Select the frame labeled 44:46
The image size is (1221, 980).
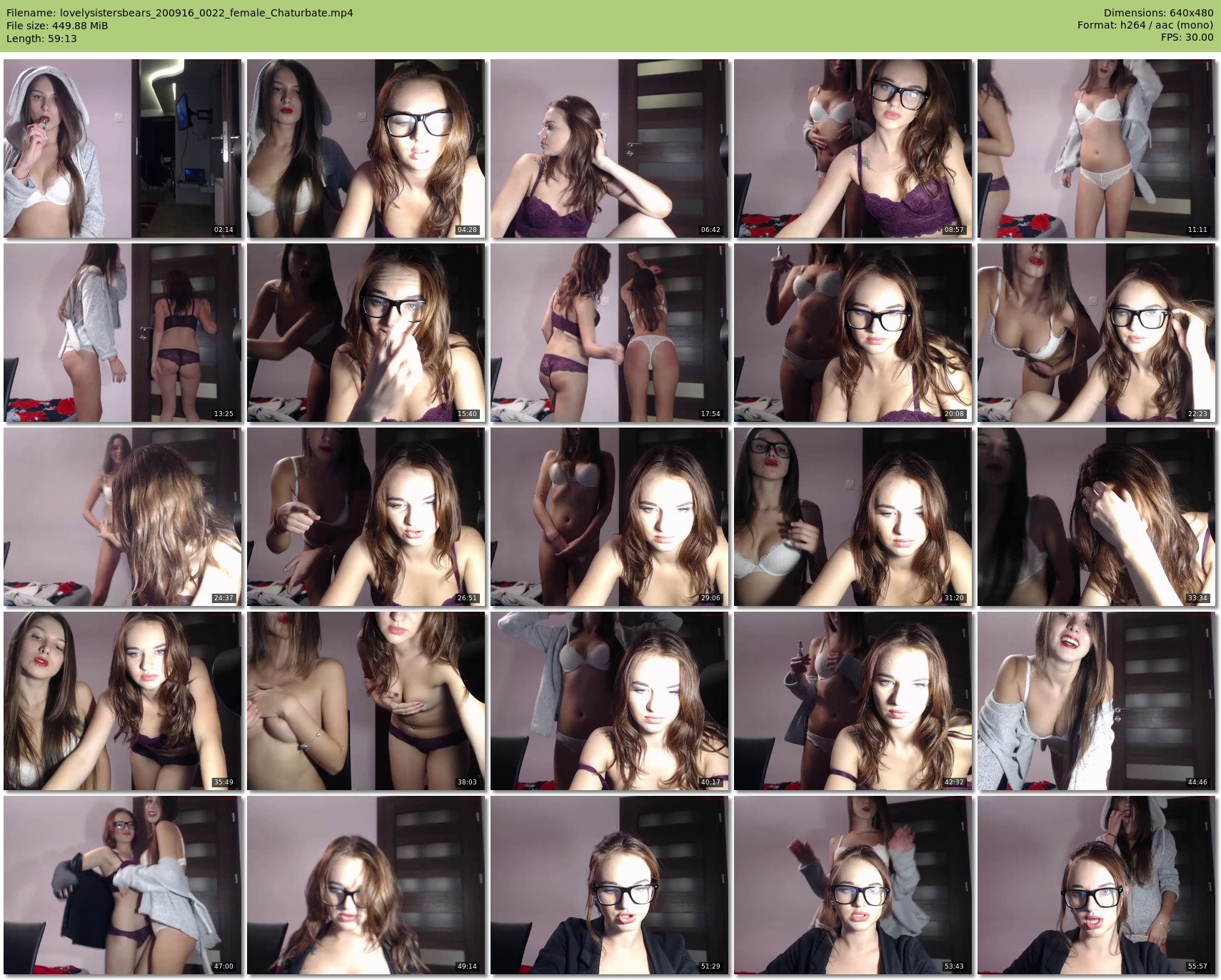point(1096,701)
